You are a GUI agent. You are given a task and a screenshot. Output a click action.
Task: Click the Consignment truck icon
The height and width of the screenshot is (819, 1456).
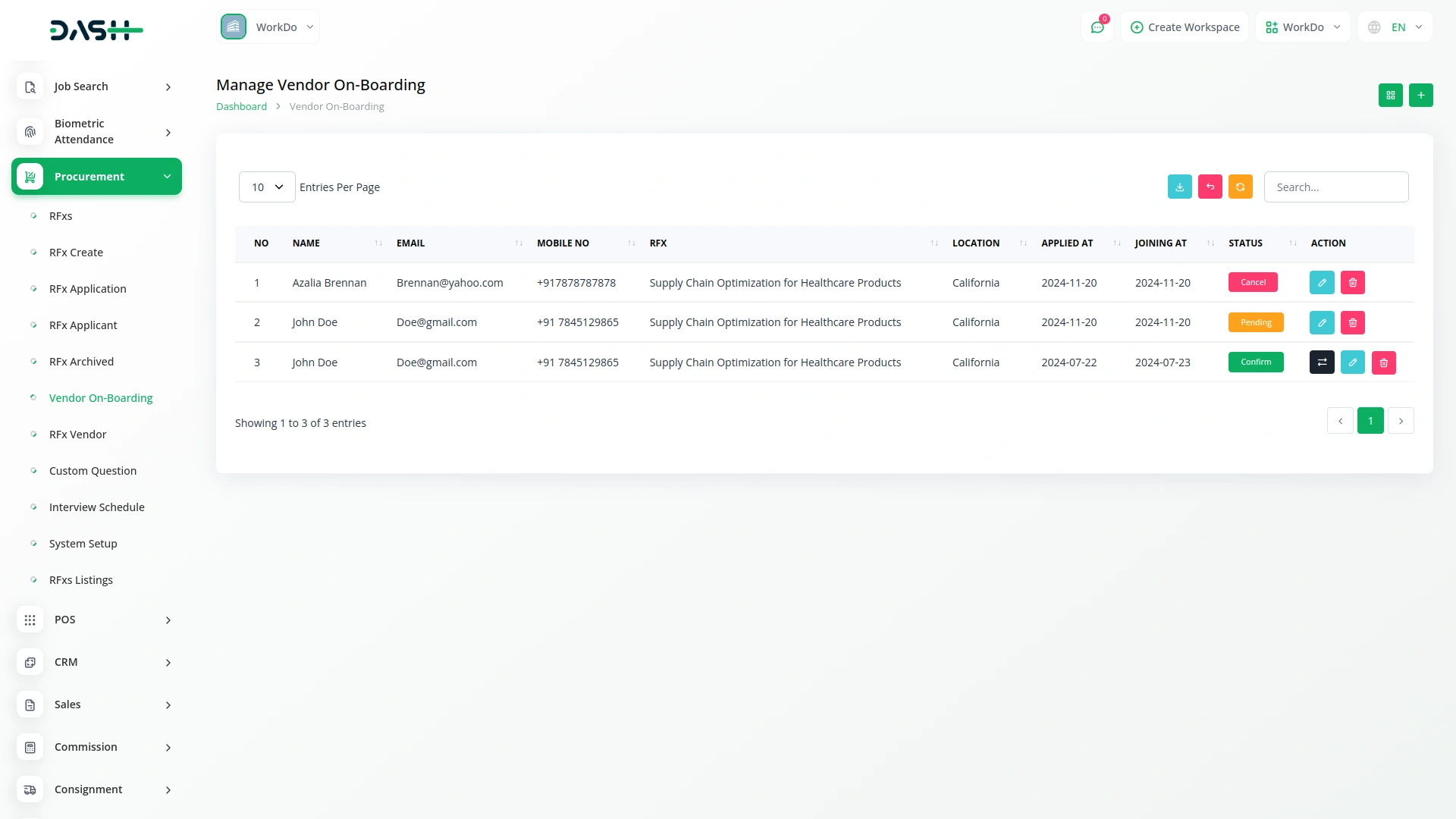tap(30, 789)
